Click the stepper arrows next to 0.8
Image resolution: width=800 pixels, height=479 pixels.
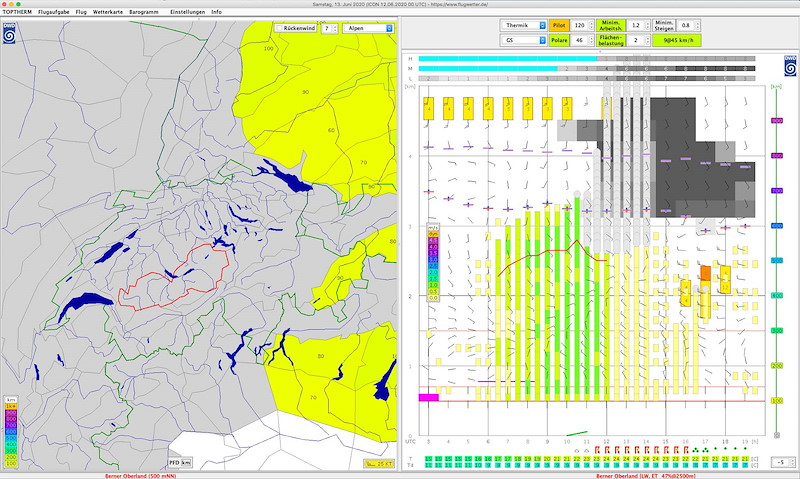697,25
